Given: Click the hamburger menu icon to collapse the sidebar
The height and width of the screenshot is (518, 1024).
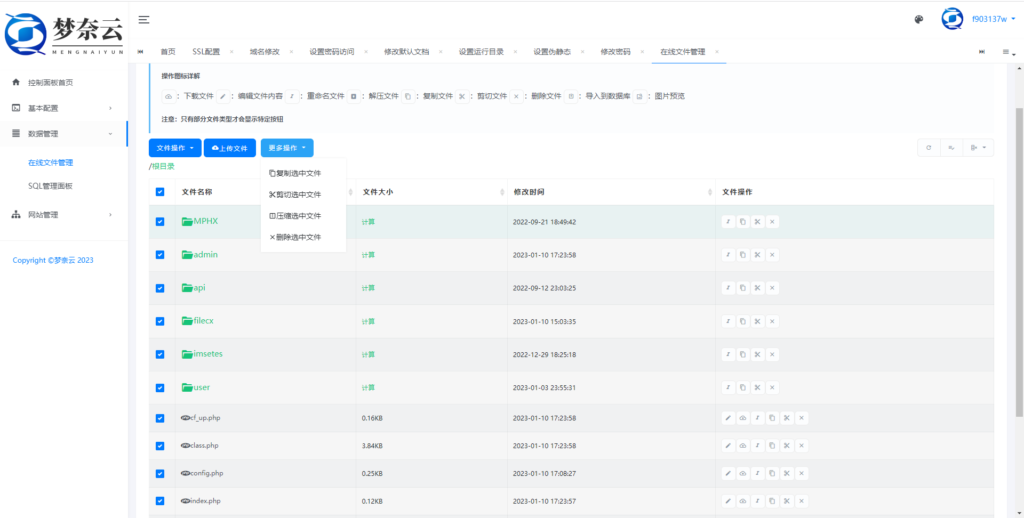Looking at the screenshot, I should [x=145, y=19].
